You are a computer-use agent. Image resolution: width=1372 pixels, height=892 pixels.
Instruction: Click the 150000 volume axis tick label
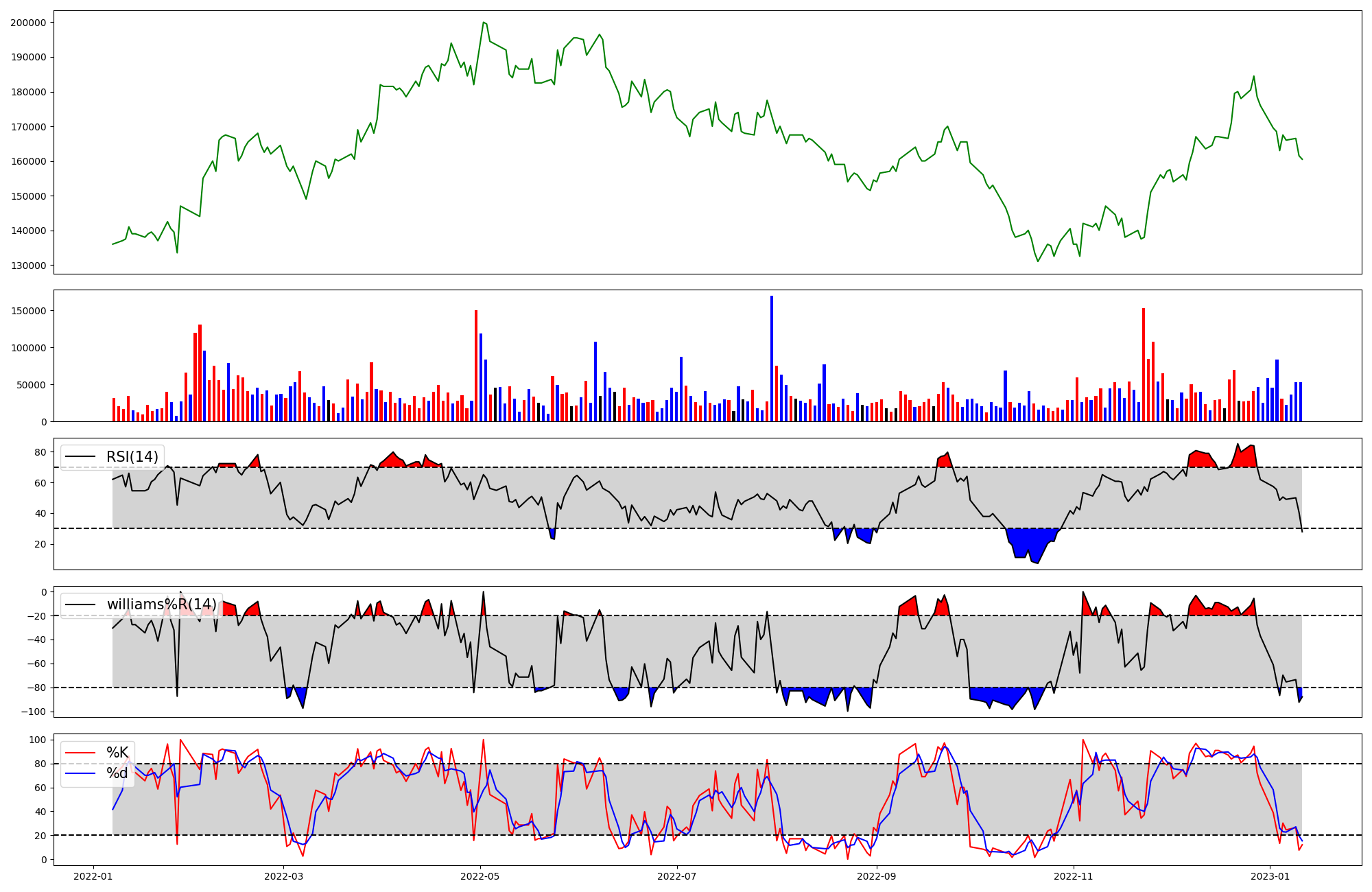28,311
